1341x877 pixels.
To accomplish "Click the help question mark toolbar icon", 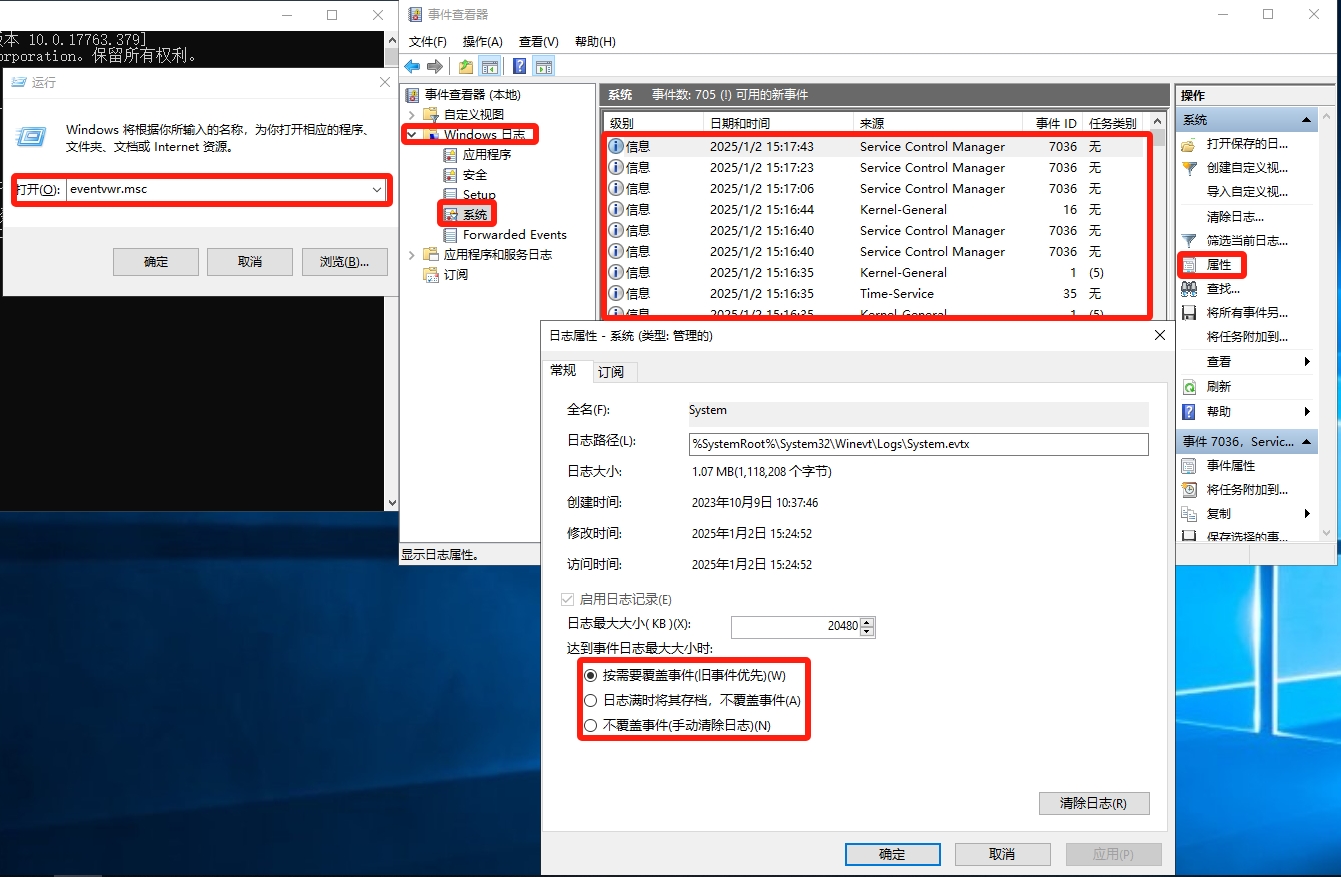I will (x=517, y=66).
